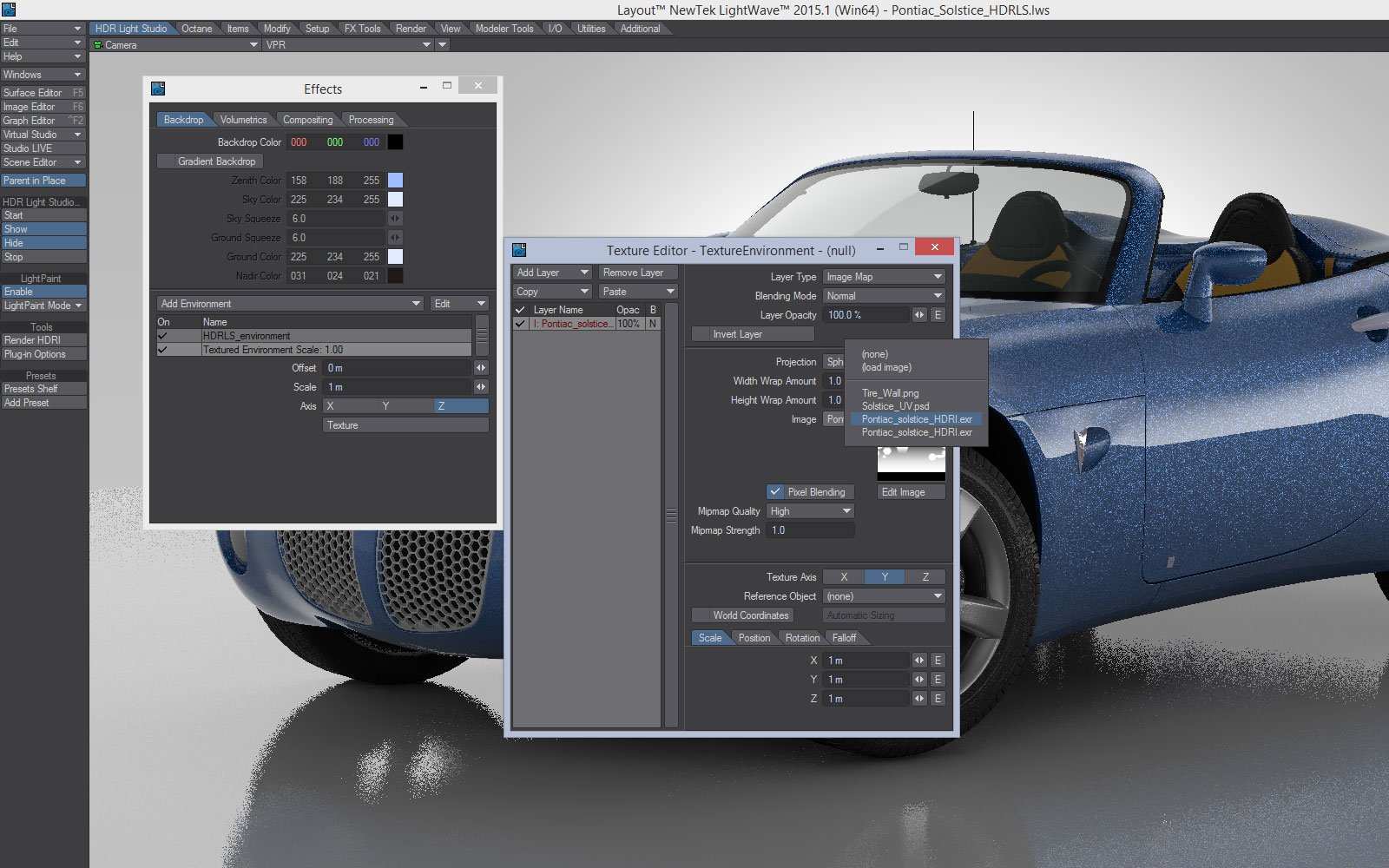Viewport: 1389px width, 868px height.
Task: Click envelope E button for Scale X
Action: pos(938,661)
